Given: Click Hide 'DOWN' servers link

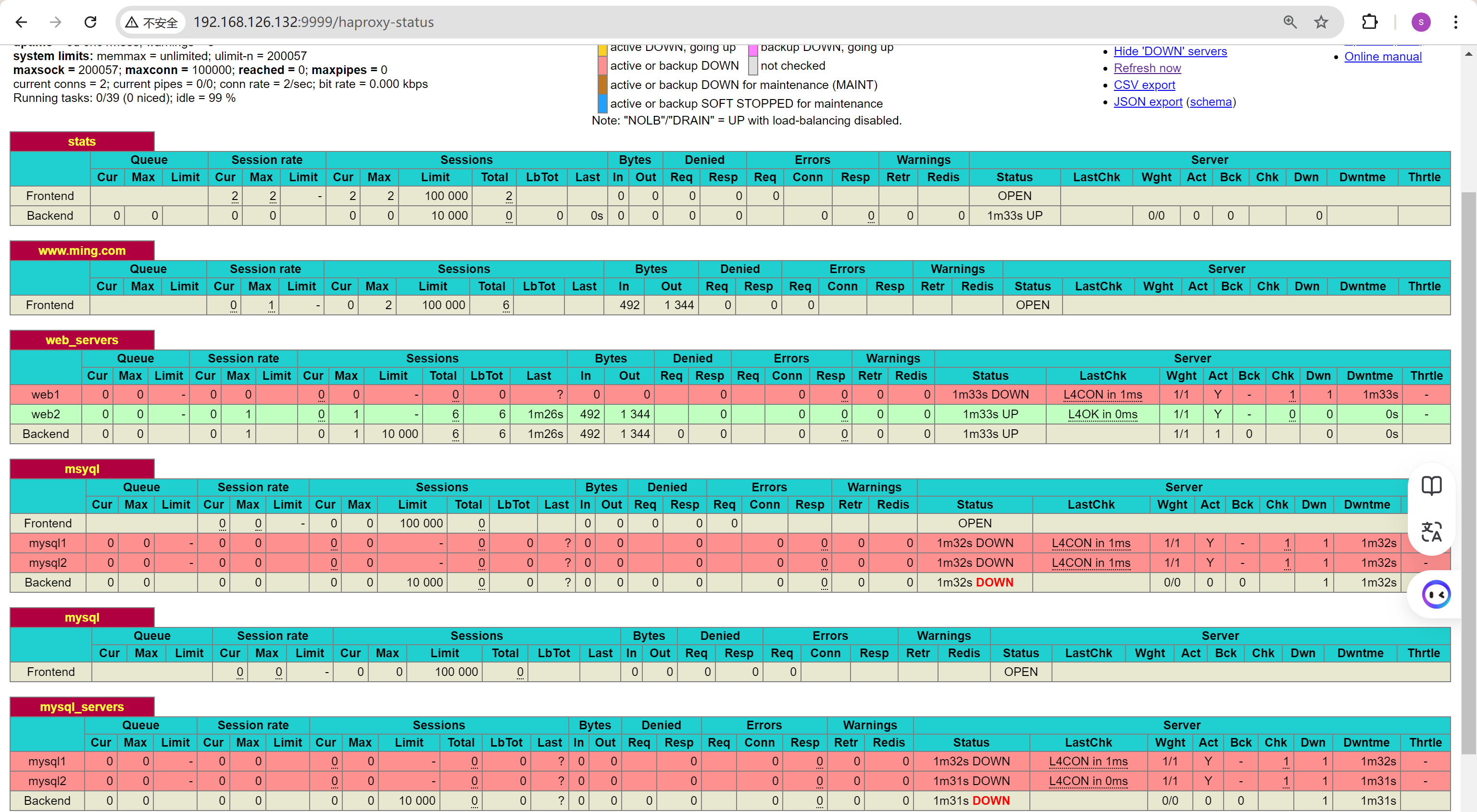Looking at the screenshot, I should pyautogui.click(x=1170, y=51).
